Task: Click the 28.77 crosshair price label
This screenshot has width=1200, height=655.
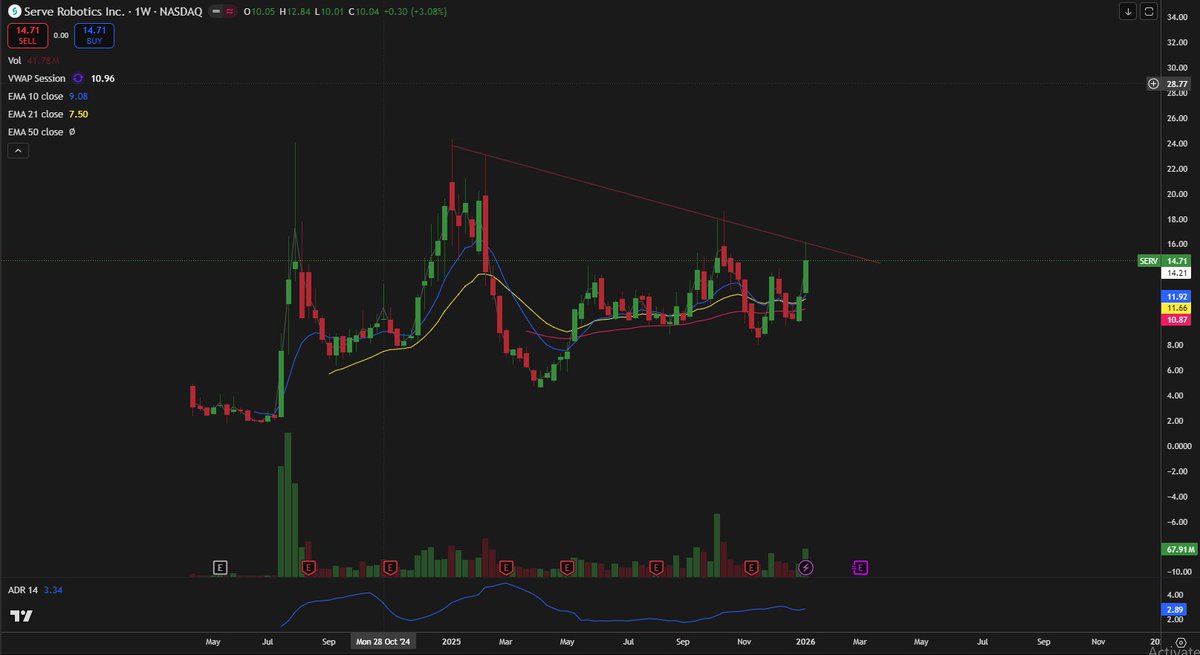Action: (x=1174, y=84)
